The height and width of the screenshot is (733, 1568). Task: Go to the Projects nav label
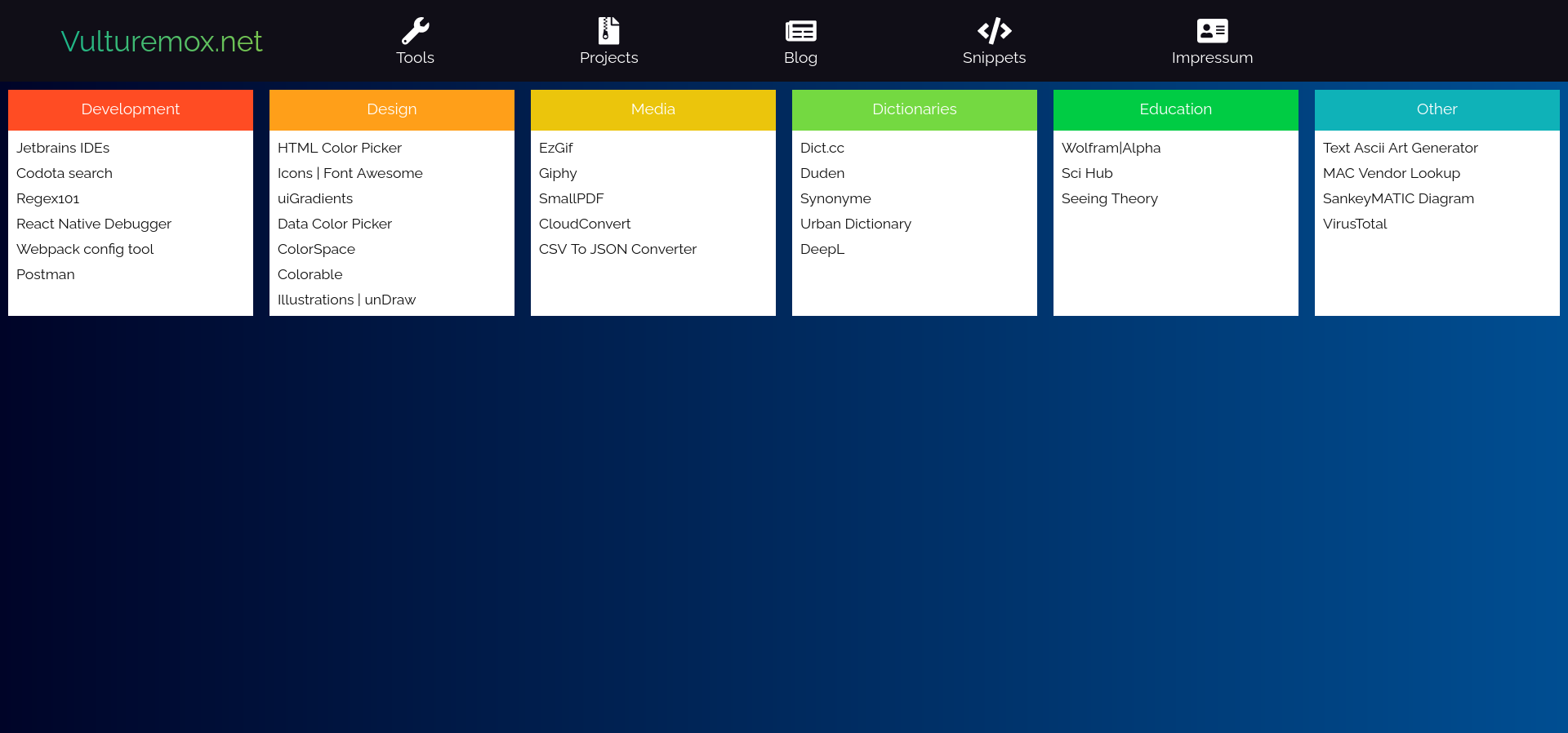608,58
